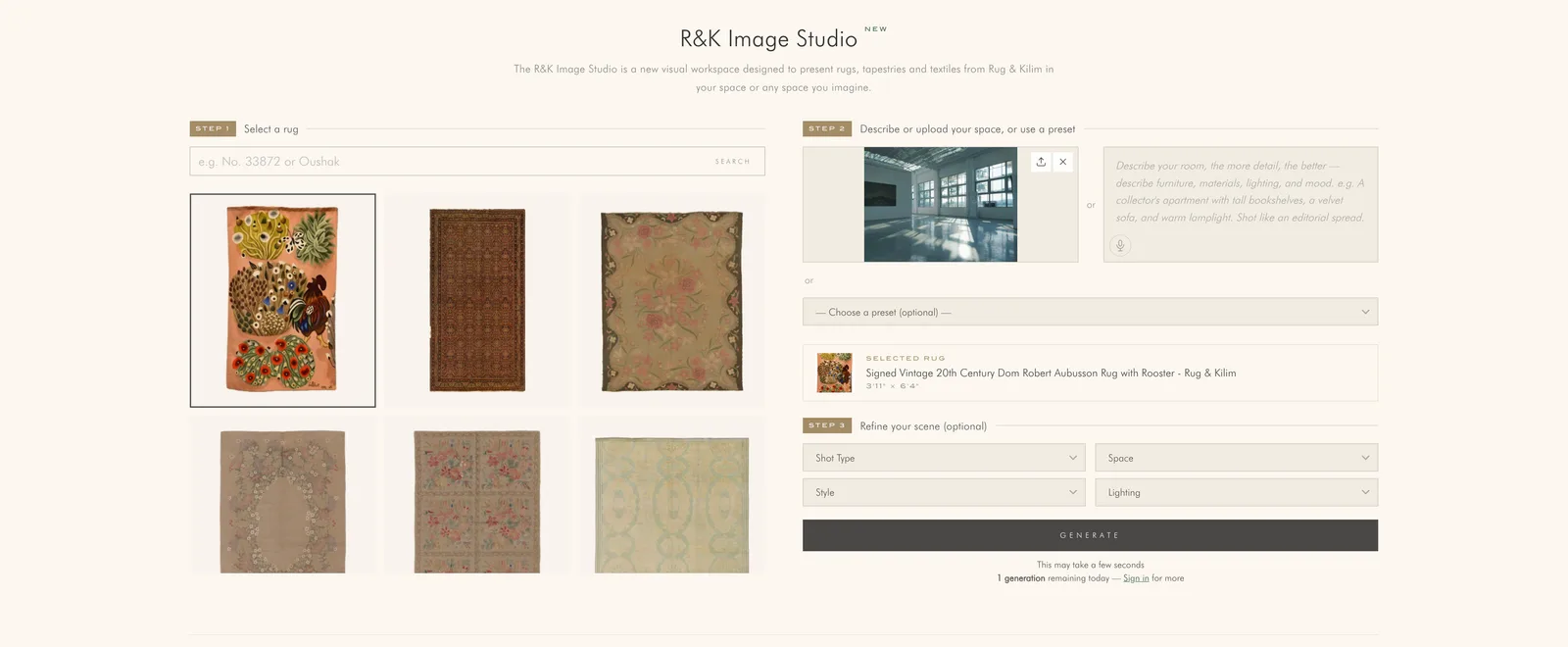Screen dimensions: 1568x647
Task: Click the Generate button
Action: tap(1090, 535)
